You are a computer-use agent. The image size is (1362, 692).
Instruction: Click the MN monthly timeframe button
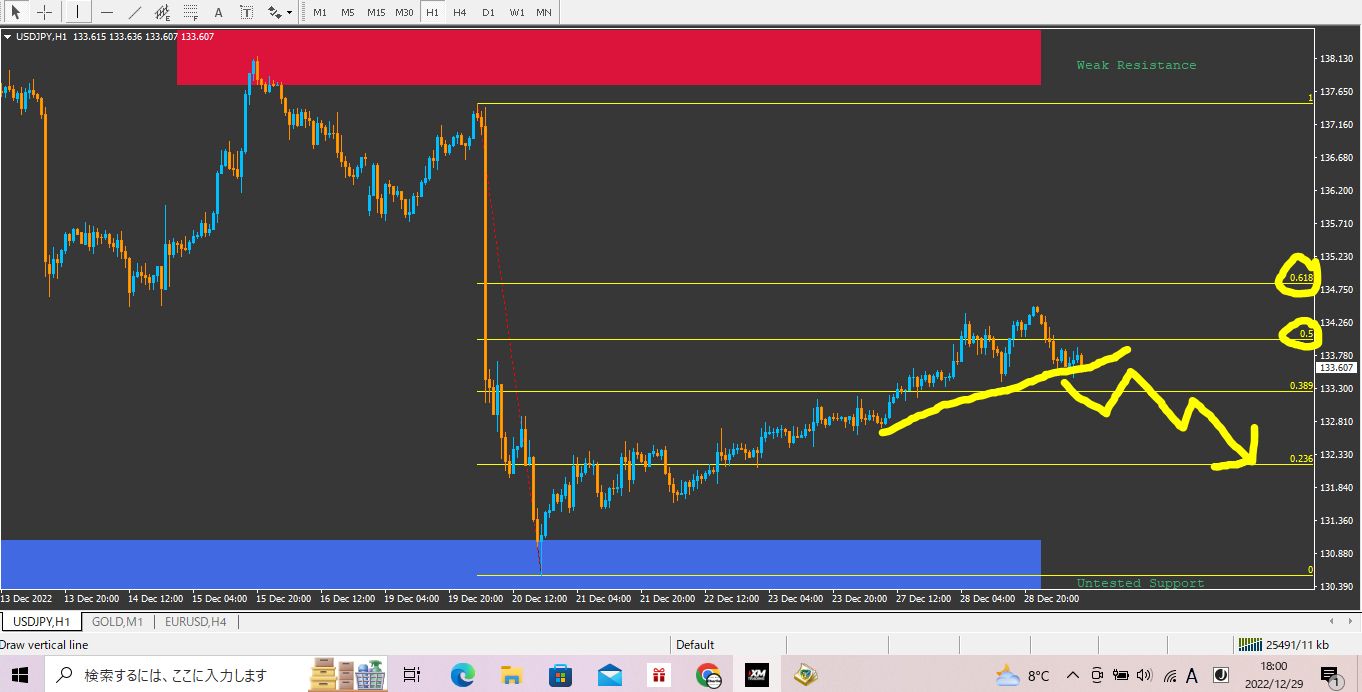pyautogui.click(x=543, y=11)
